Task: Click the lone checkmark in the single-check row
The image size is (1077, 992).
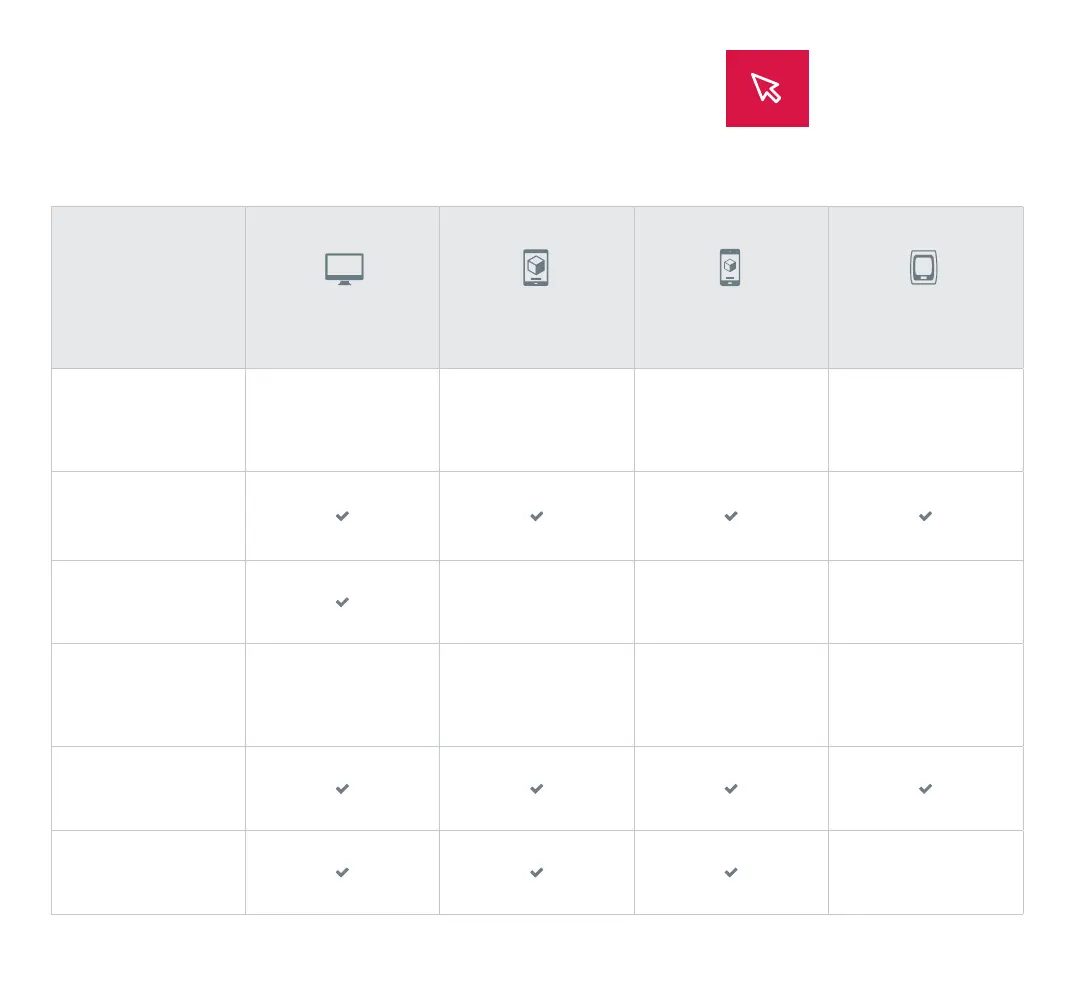Action: click(x=342, y=602)
